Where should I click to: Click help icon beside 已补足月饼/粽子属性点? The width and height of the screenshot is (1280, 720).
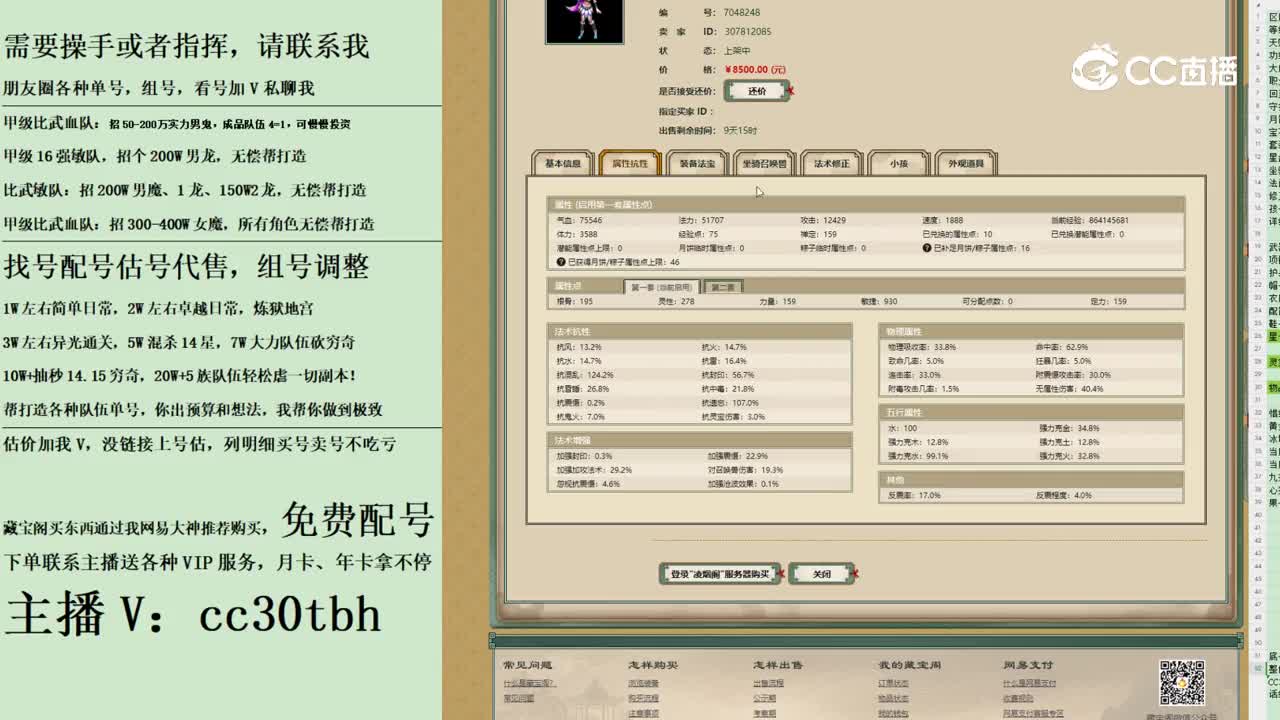927,248
